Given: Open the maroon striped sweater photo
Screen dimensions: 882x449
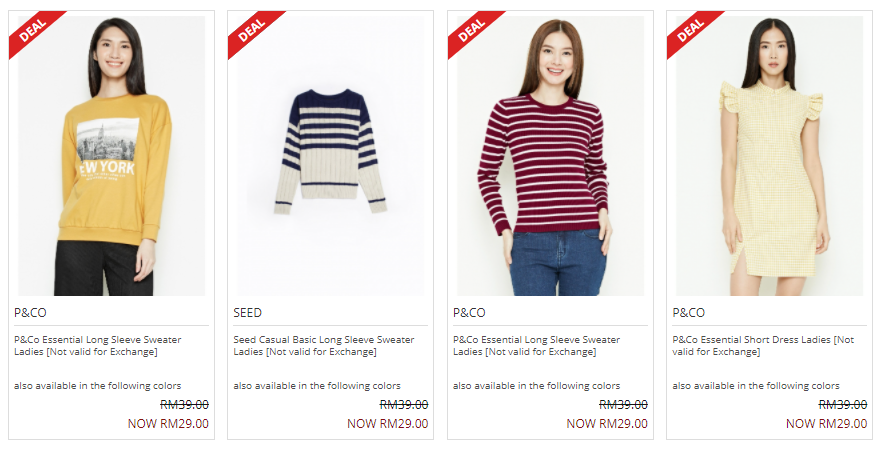Looking at the screenshot, I should point(550,156).
